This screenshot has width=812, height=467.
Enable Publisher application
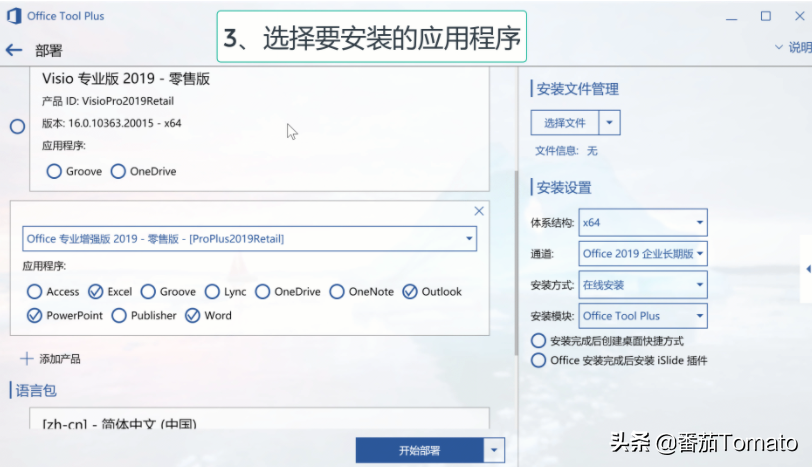coord(119,315)
